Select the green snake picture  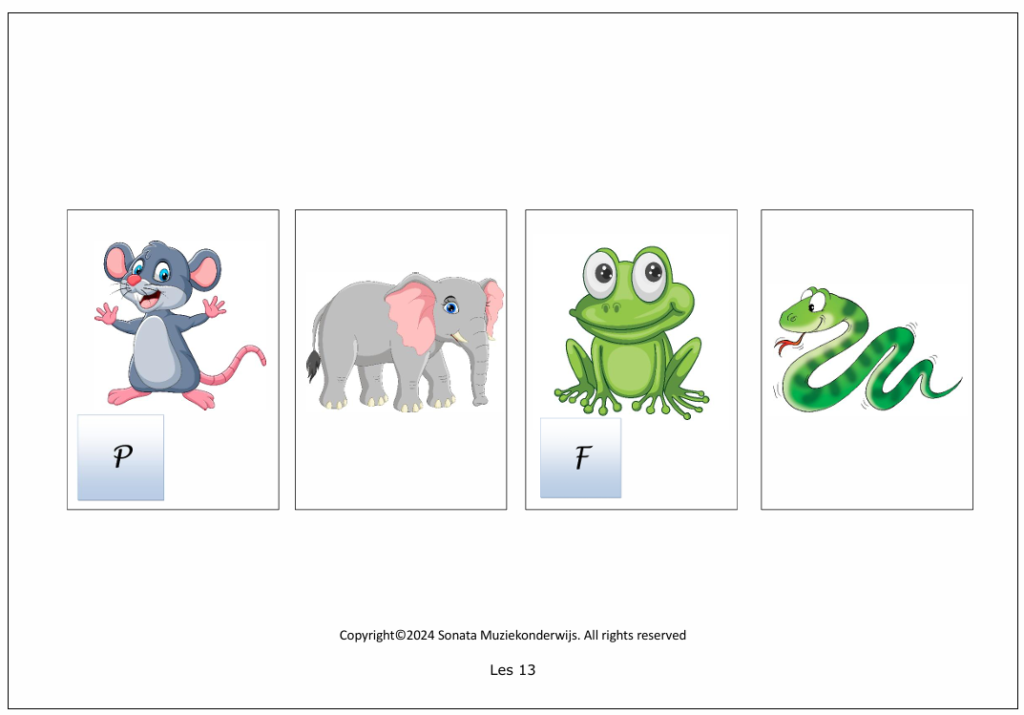(x=867, y=349)
